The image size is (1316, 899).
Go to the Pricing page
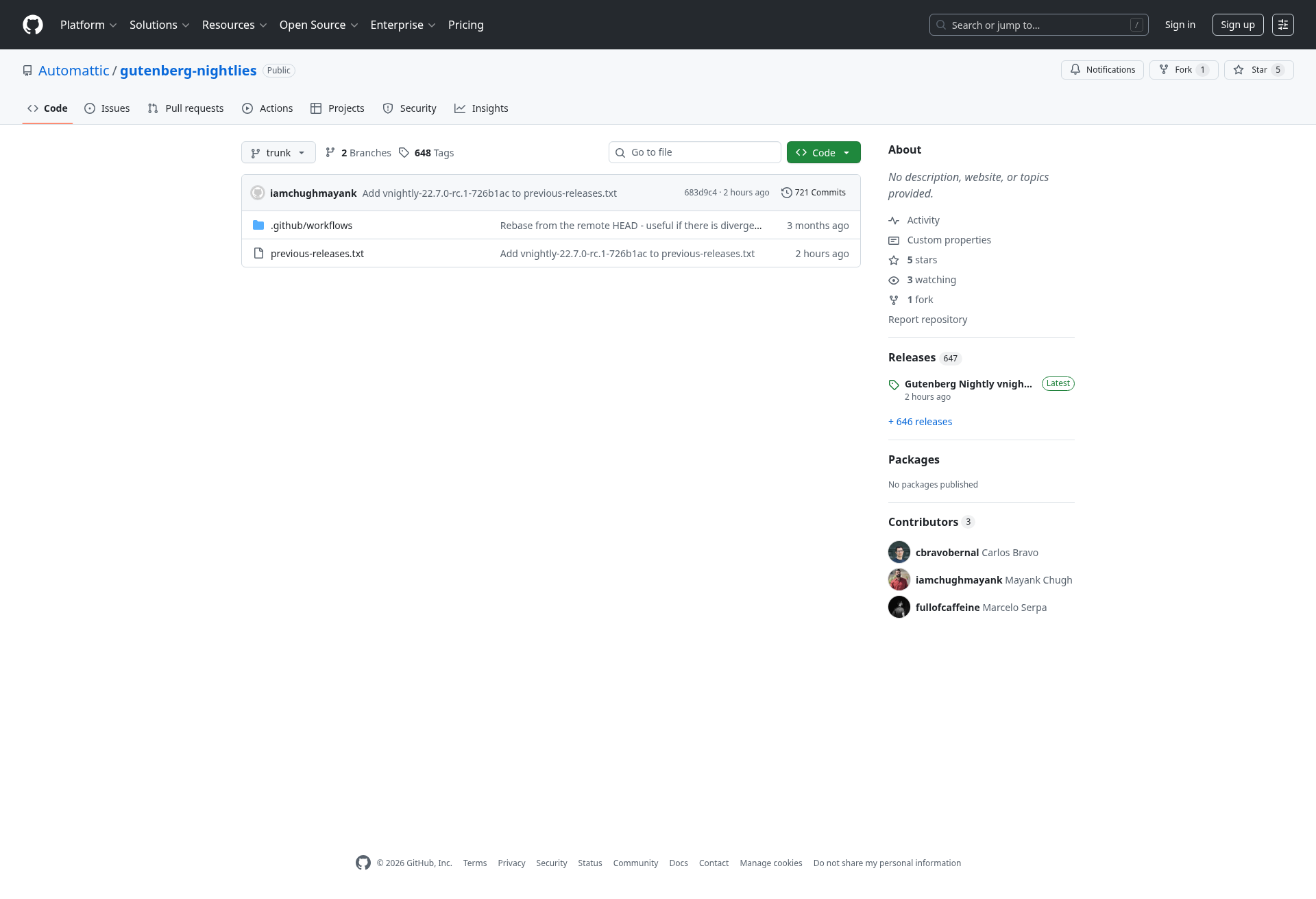point(466,25)
